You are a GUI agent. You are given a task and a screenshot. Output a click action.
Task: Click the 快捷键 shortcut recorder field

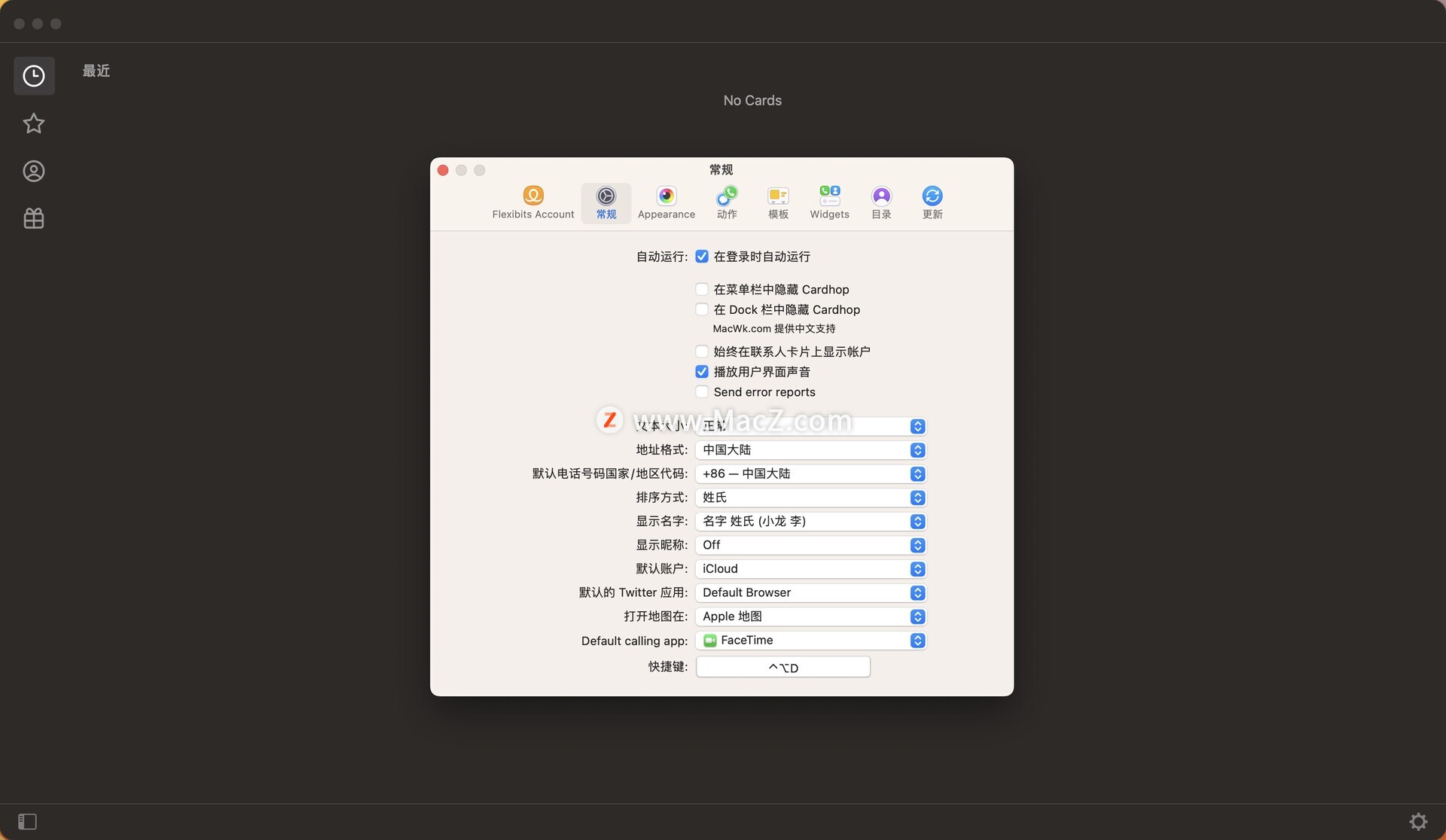783,667
